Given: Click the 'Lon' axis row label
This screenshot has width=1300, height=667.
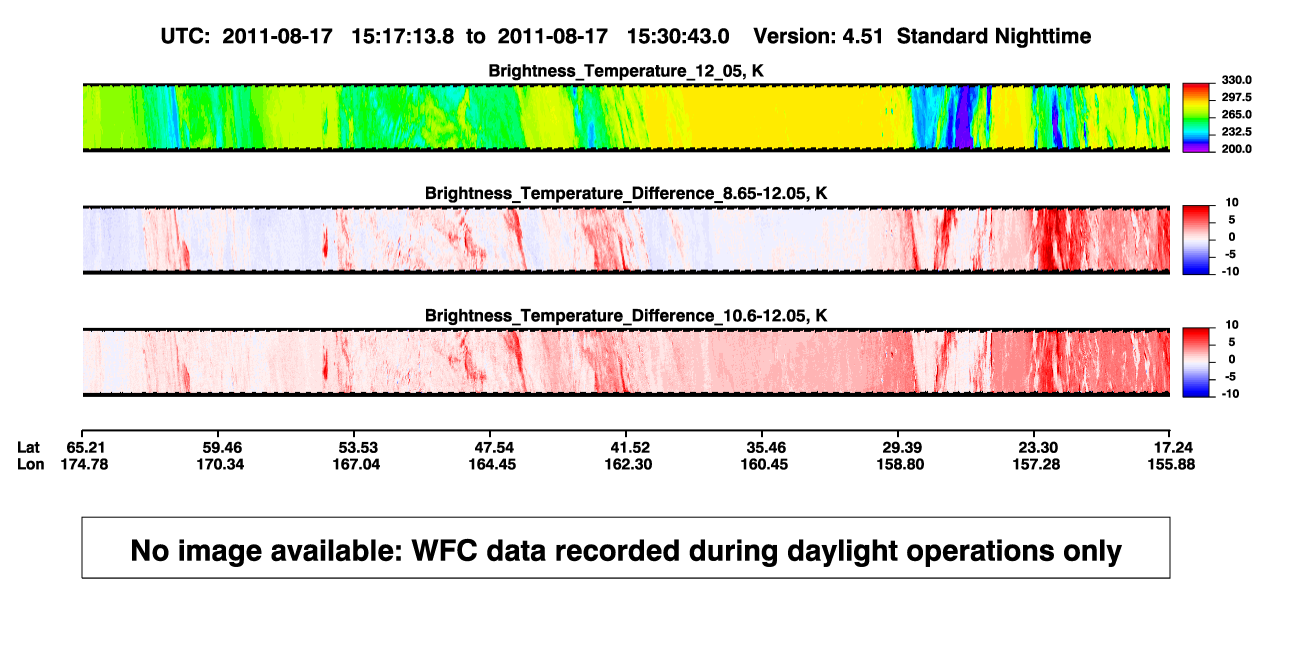Looking at the screenshot, I should (x=31, y=464).
